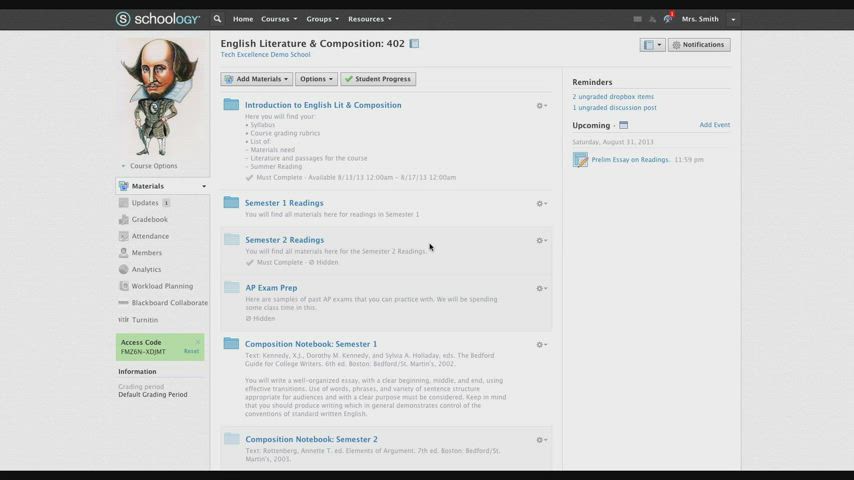Open the Resources menu
Screen dimensions: 854x480
point(369,19)
